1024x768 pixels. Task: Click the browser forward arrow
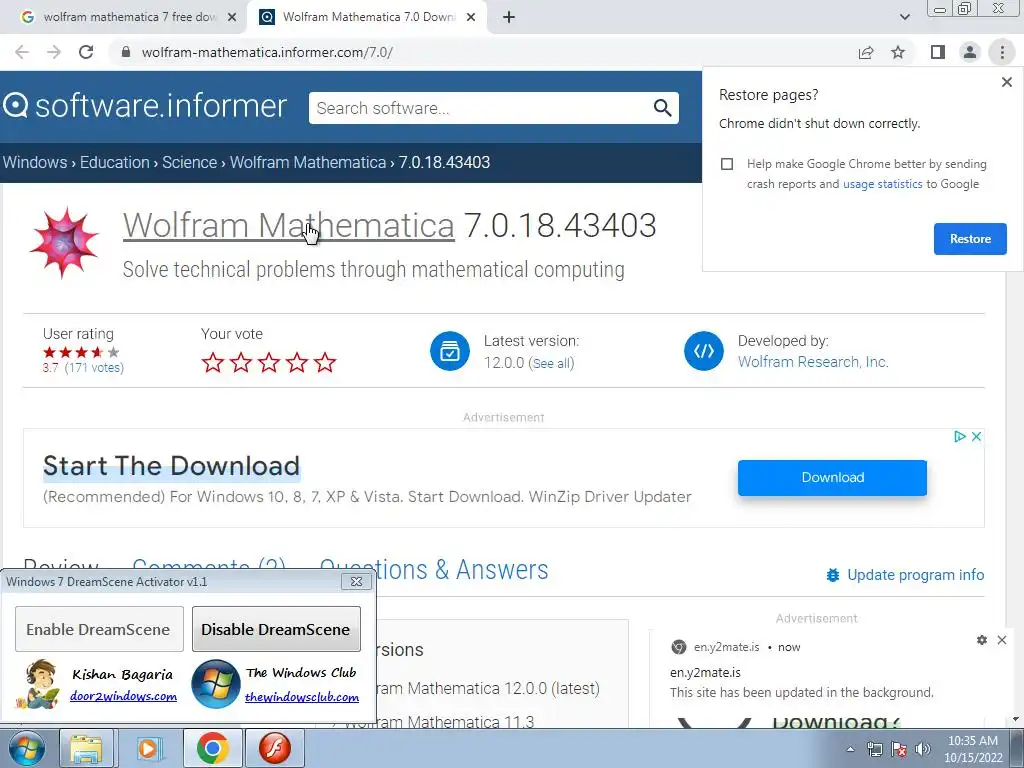pos(54,52)
